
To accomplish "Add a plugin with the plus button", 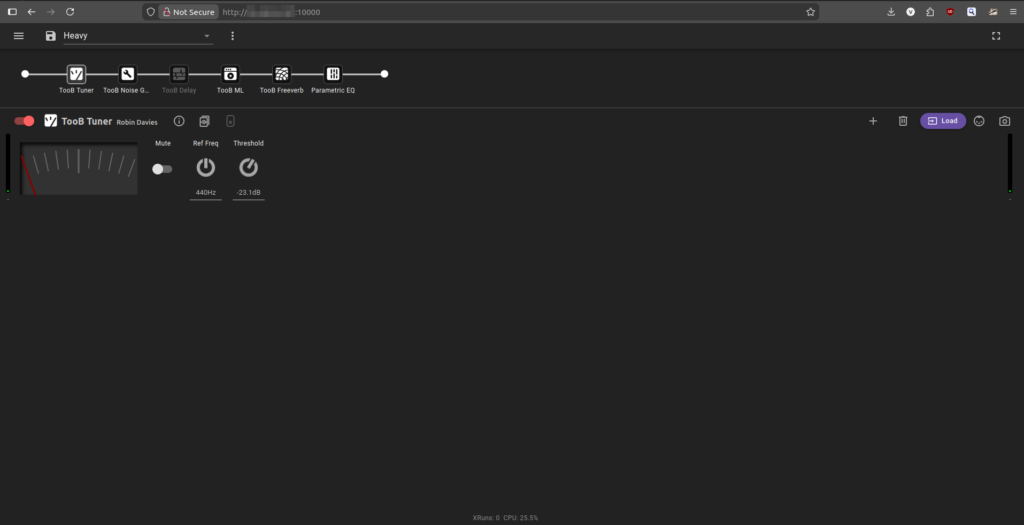I will coord(873,121).
